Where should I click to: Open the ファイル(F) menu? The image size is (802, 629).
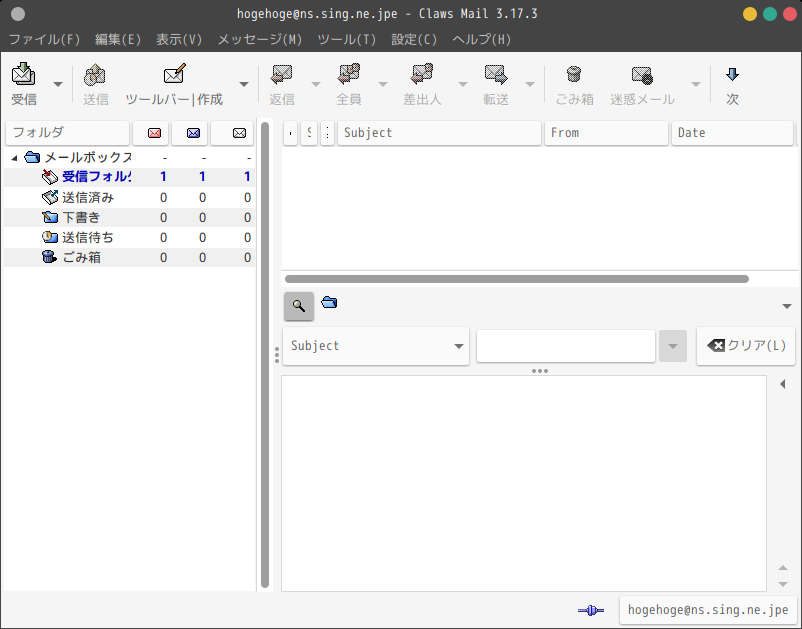44,39
